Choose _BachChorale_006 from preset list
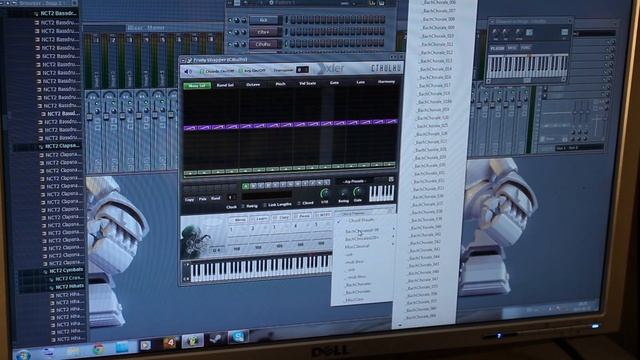The image size is (640, 360). 439,3
